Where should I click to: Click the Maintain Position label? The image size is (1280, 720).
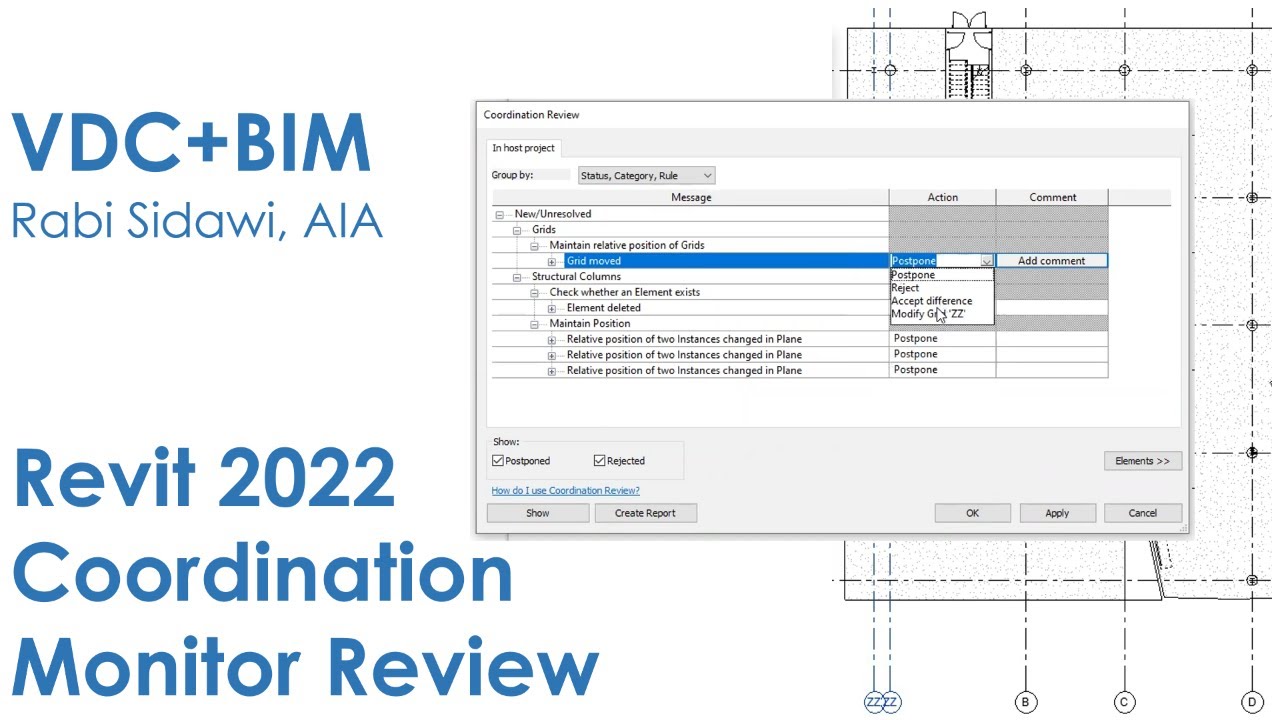pos(590,324)
